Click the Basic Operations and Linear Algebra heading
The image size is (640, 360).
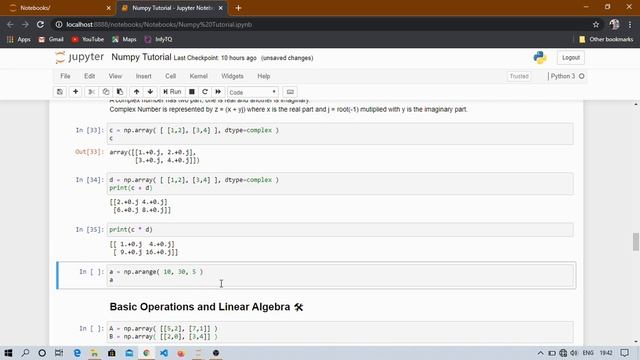click(x=206, y=307)
